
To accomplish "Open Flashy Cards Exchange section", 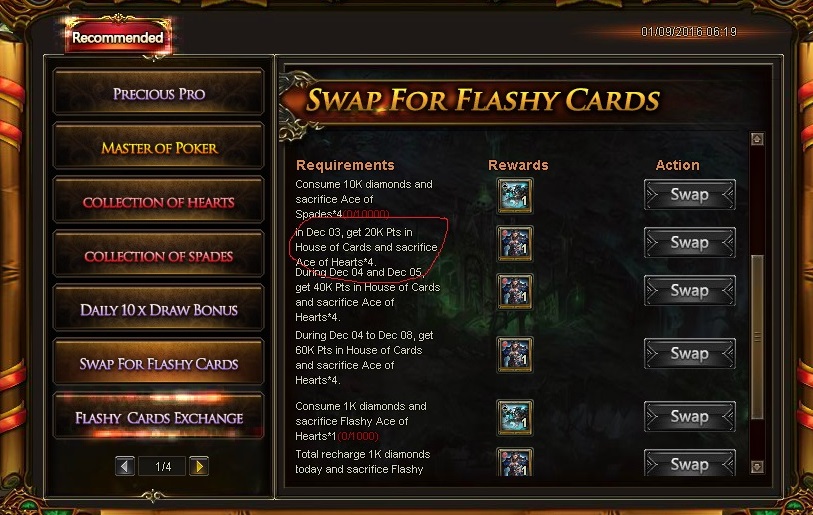I will click(x=159, y=417).
